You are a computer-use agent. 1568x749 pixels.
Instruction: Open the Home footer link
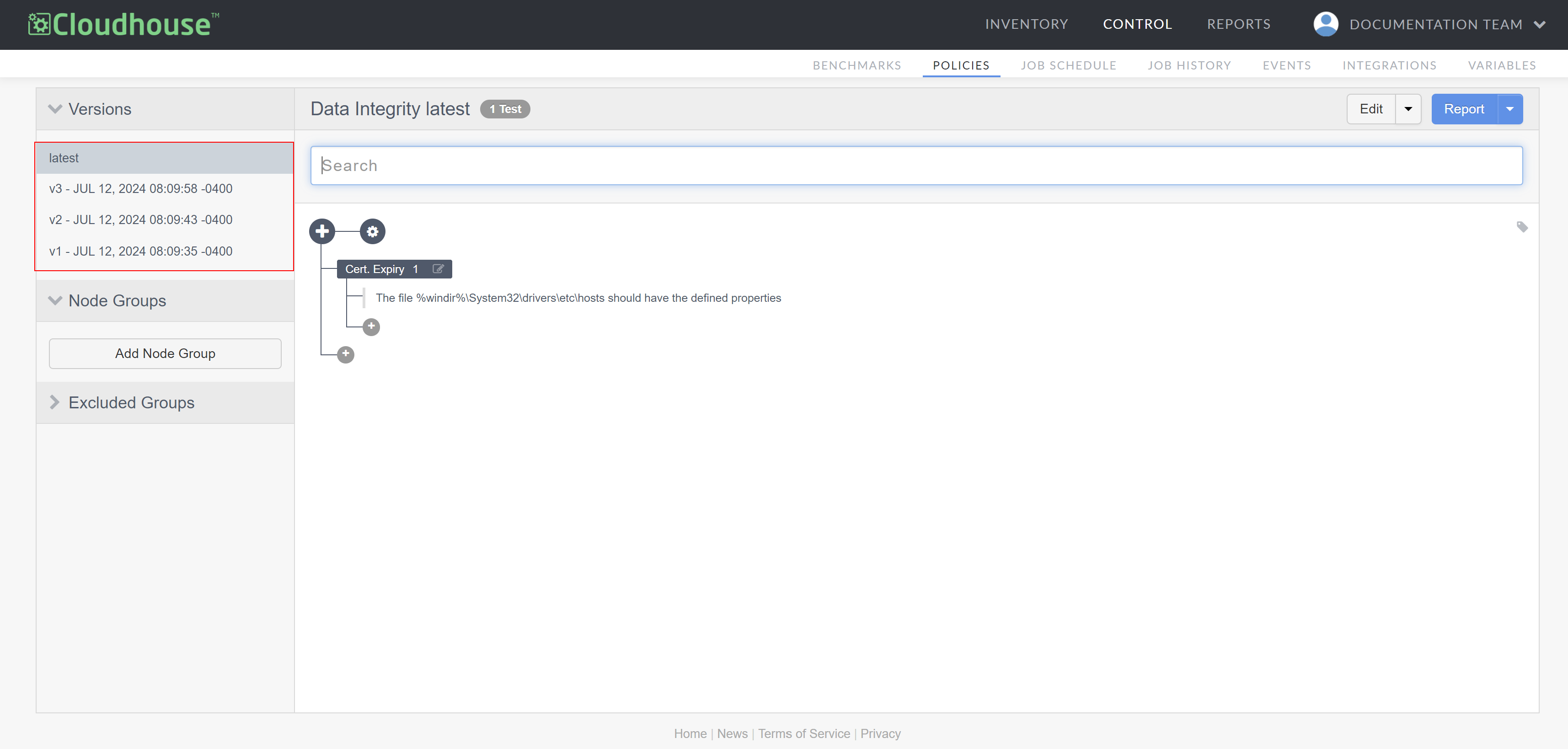(x=690, y=734)
